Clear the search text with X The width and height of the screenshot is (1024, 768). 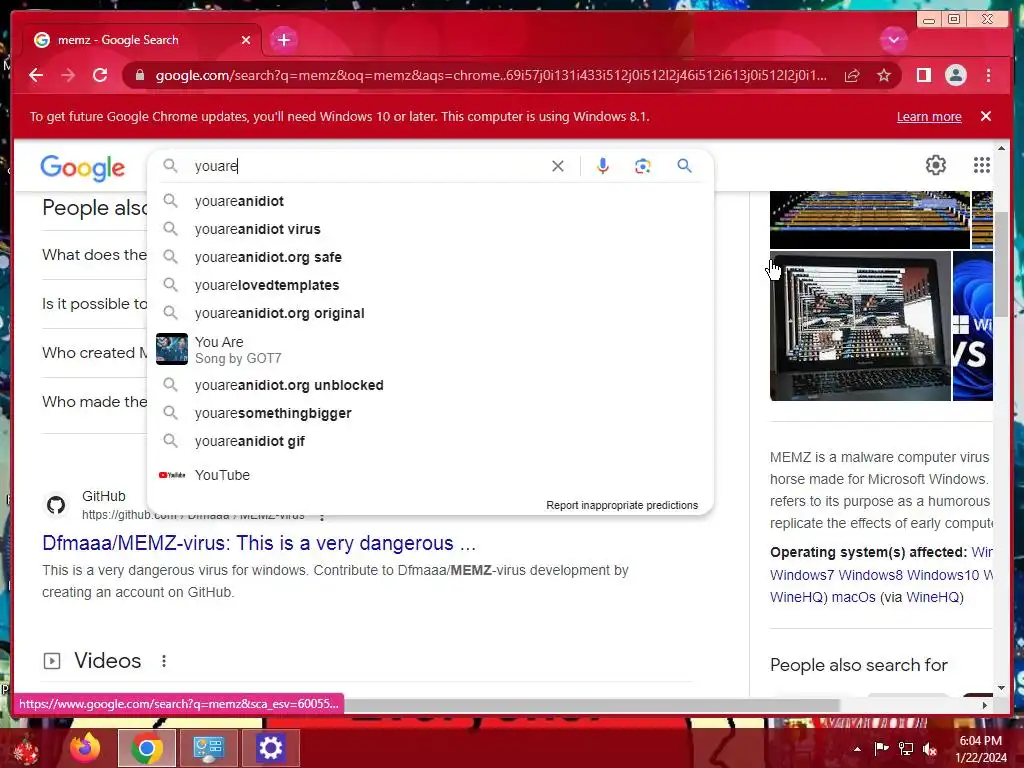(x=557, y=166)
